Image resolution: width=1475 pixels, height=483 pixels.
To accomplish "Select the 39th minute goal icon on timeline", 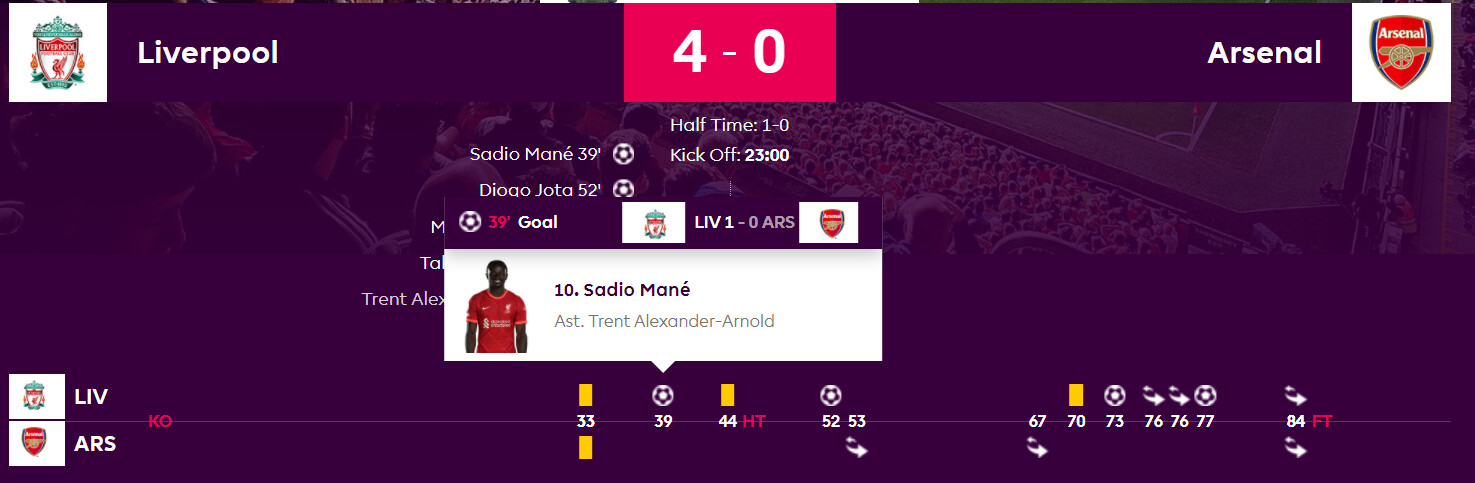I will click(x=663, y=395).
